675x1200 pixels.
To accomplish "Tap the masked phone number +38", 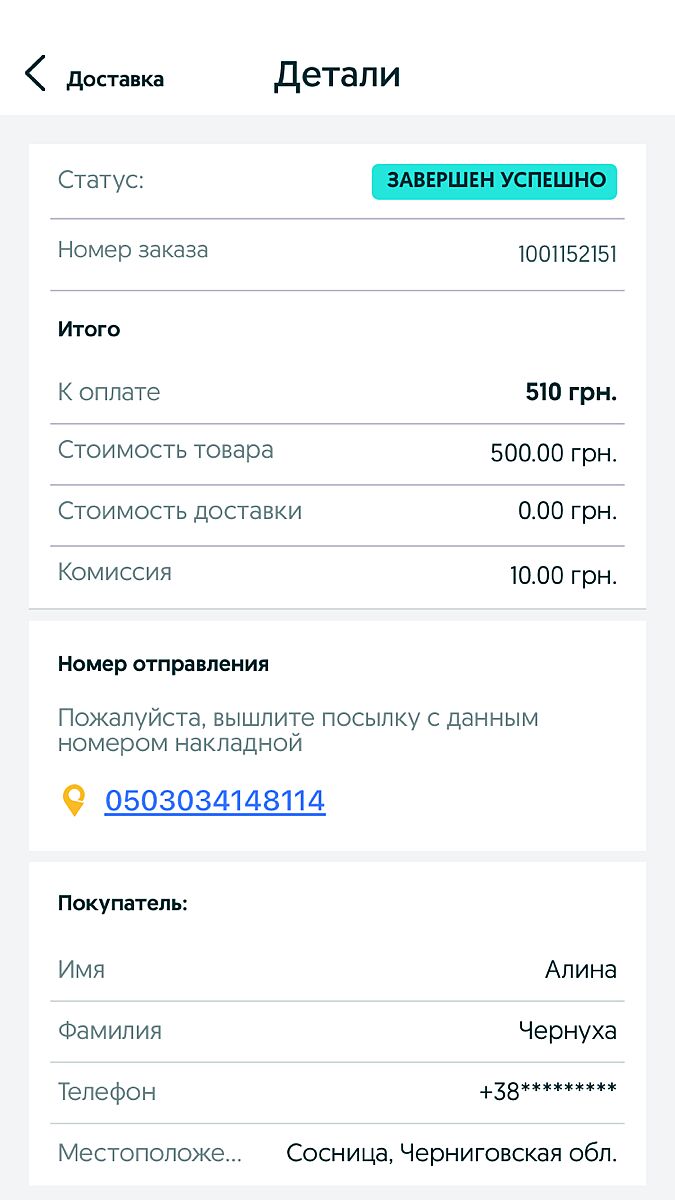I will (548, 1091).
